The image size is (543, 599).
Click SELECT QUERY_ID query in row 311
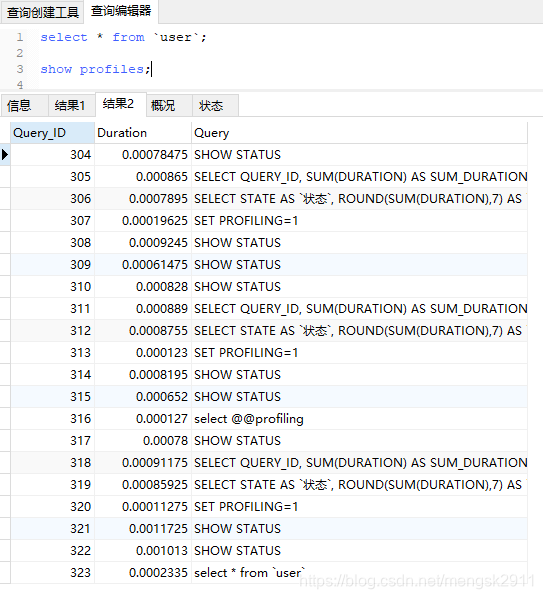[359, 309]
